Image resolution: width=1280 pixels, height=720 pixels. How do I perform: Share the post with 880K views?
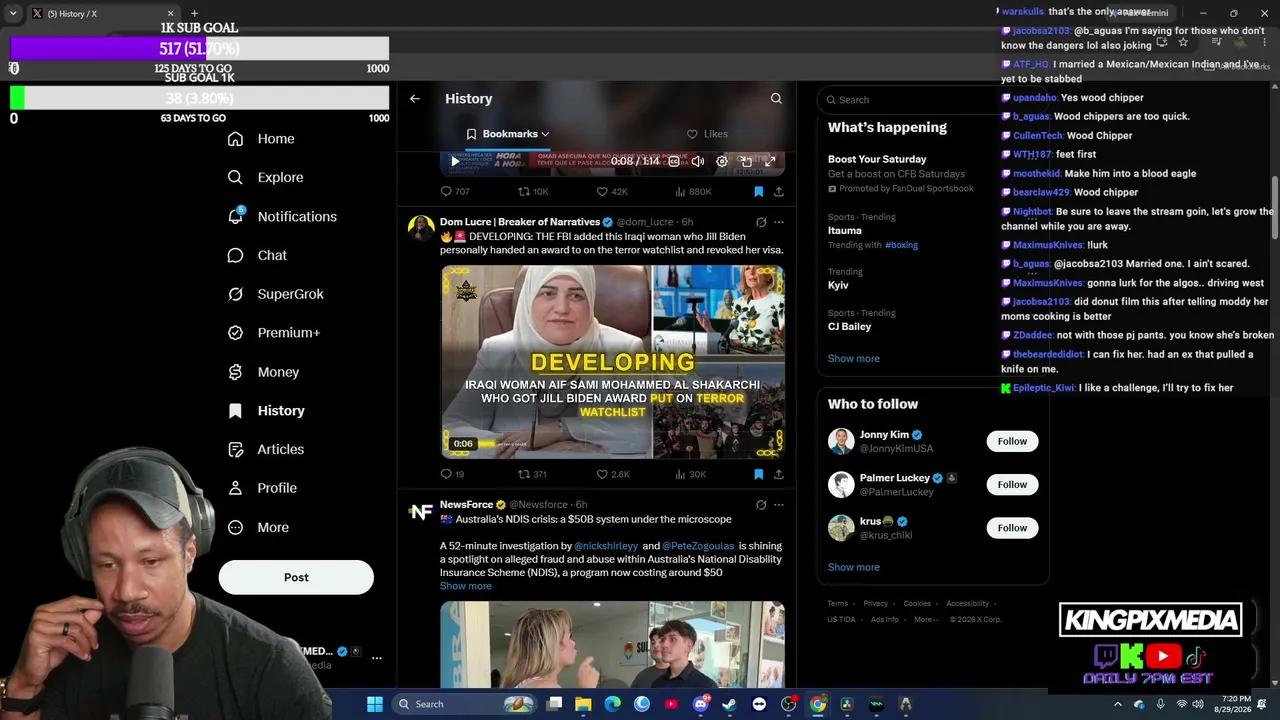tap(779, 191)
